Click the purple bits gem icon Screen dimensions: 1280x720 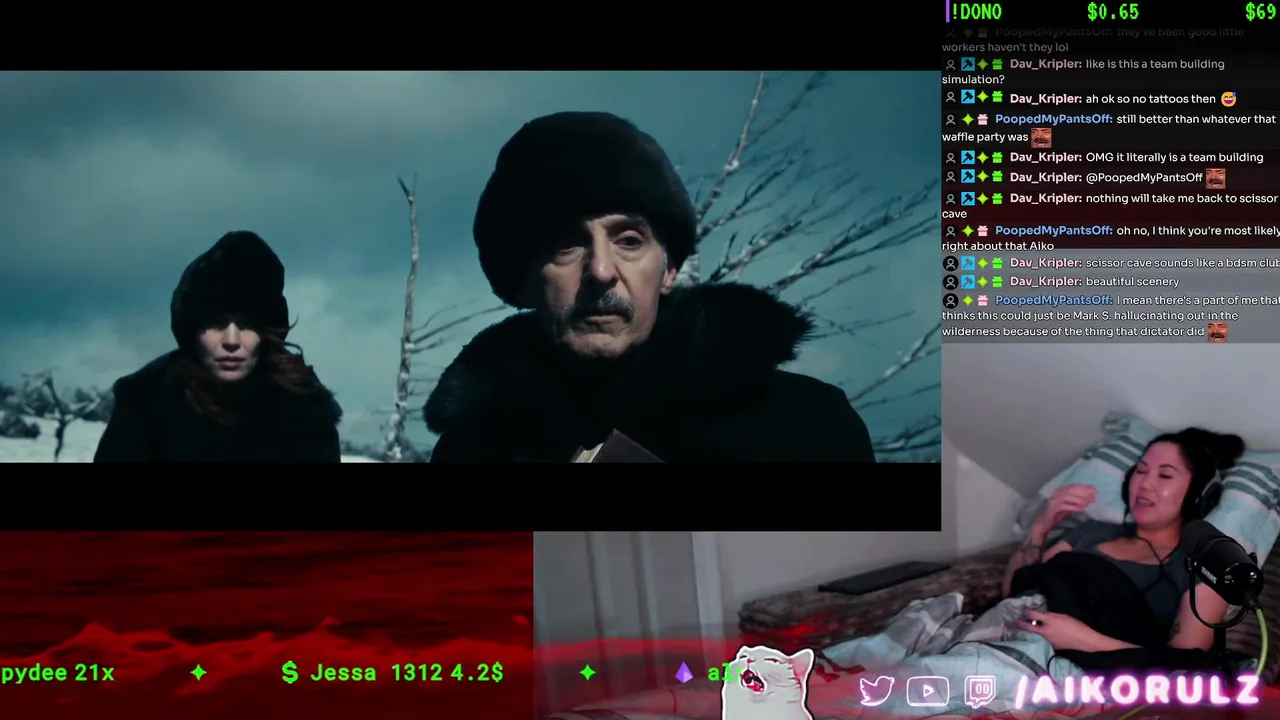click(684, 673)
